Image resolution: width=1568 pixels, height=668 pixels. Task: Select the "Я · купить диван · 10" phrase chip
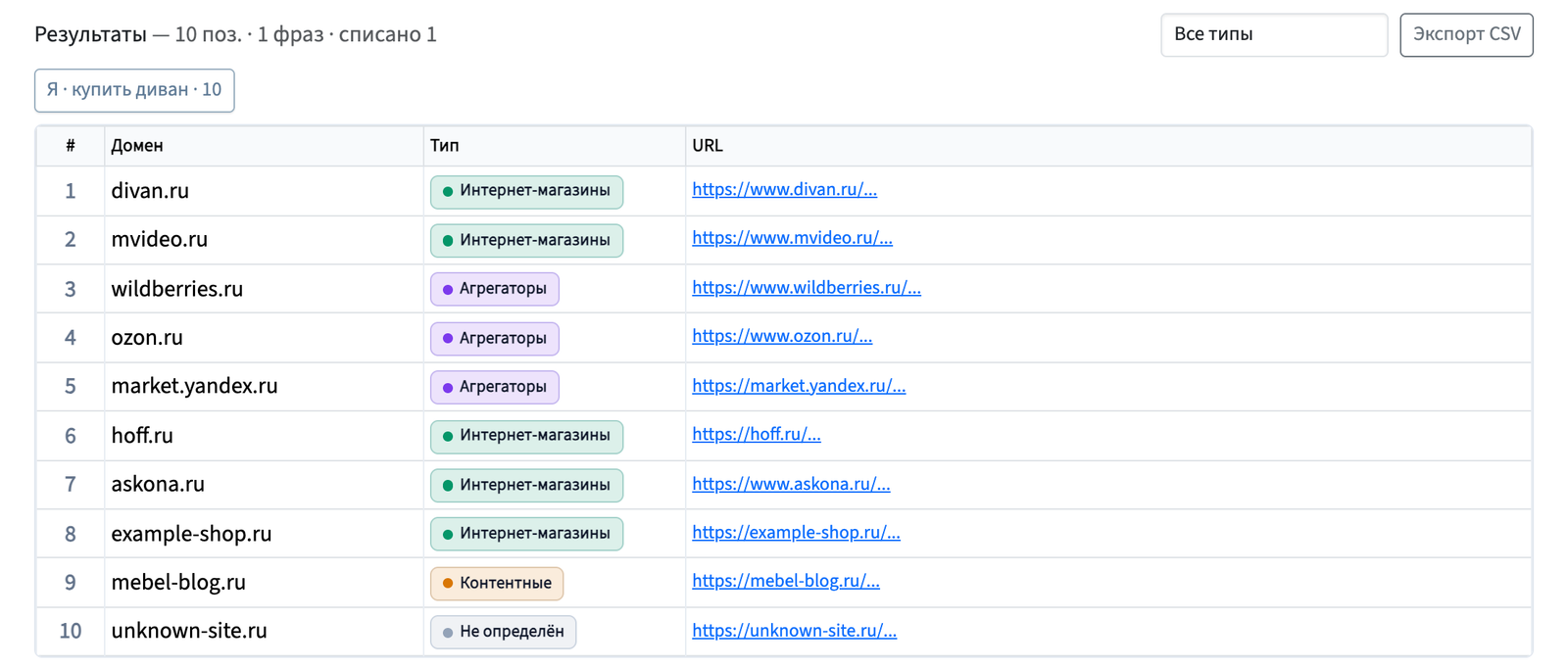[x=134, y=90]
